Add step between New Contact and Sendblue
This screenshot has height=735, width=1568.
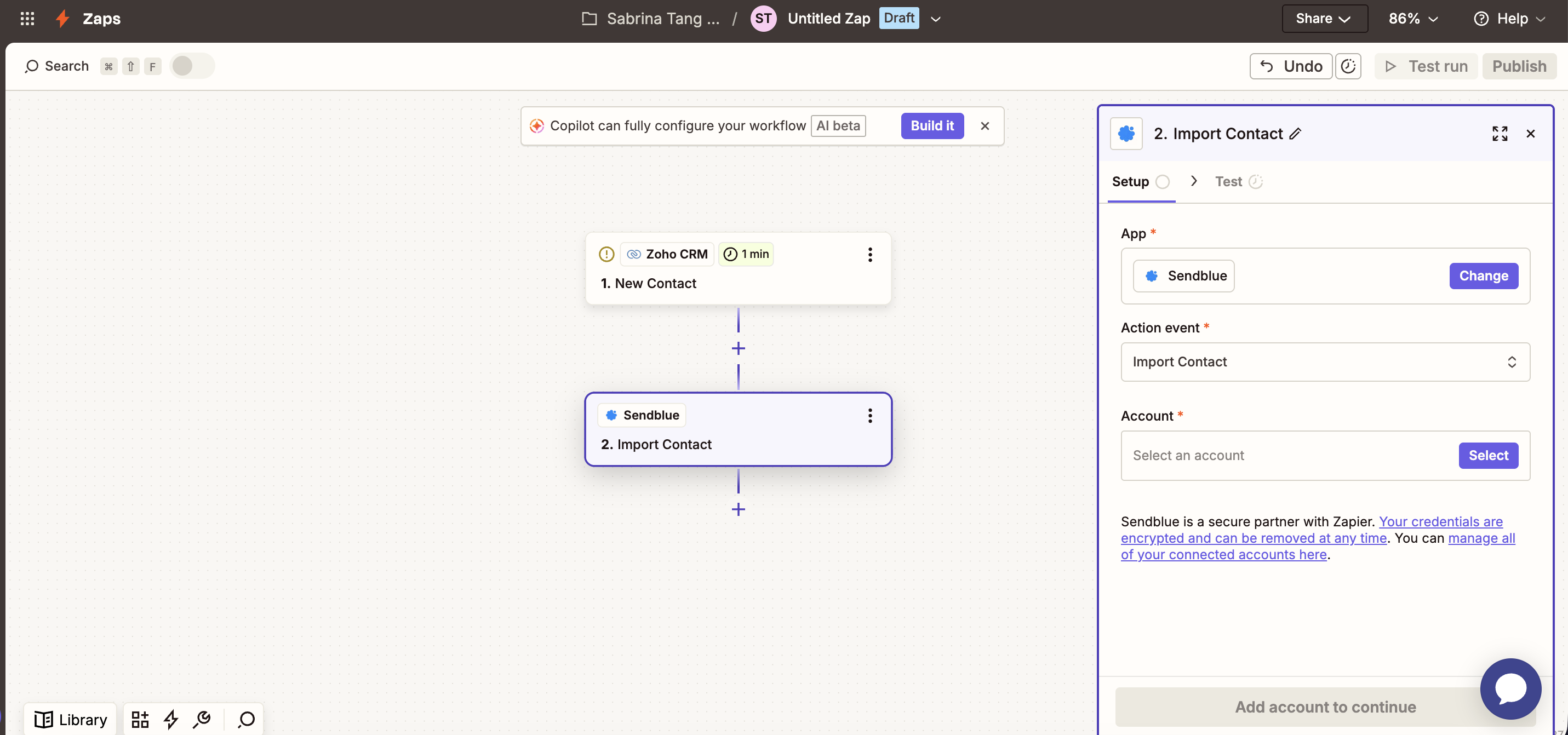point(739,349)
